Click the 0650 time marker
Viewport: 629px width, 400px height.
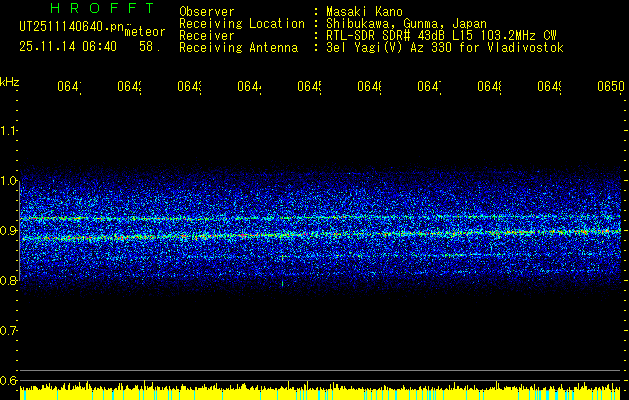611,86
